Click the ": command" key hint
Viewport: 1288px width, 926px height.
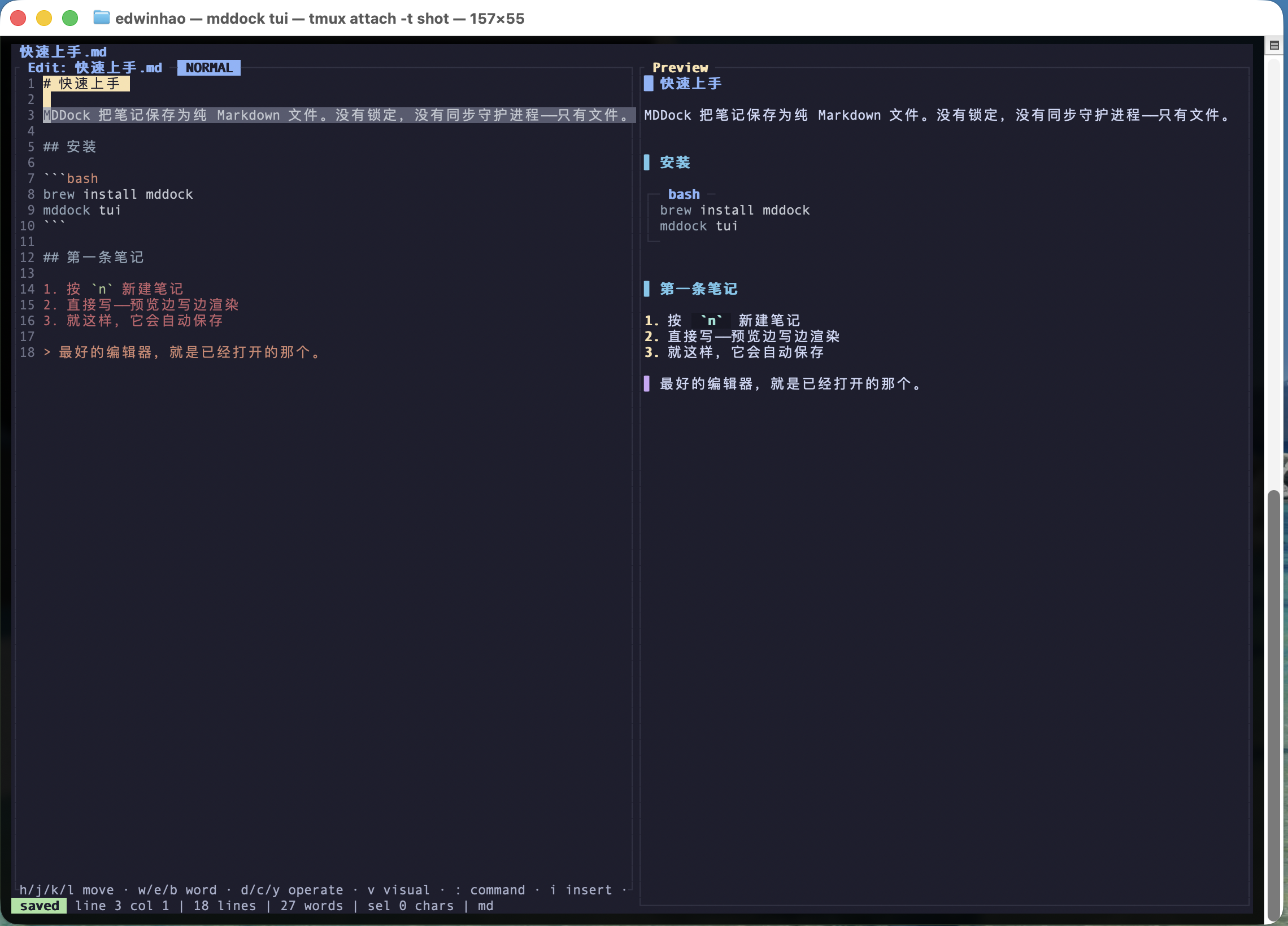click(x=490, y=890)
